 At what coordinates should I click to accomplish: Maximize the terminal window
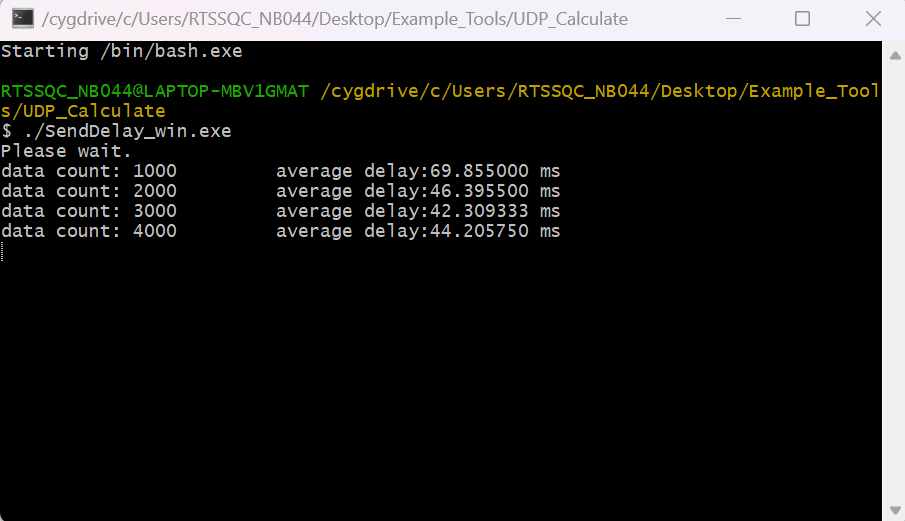pyautogui.click(x=802, y=19)
